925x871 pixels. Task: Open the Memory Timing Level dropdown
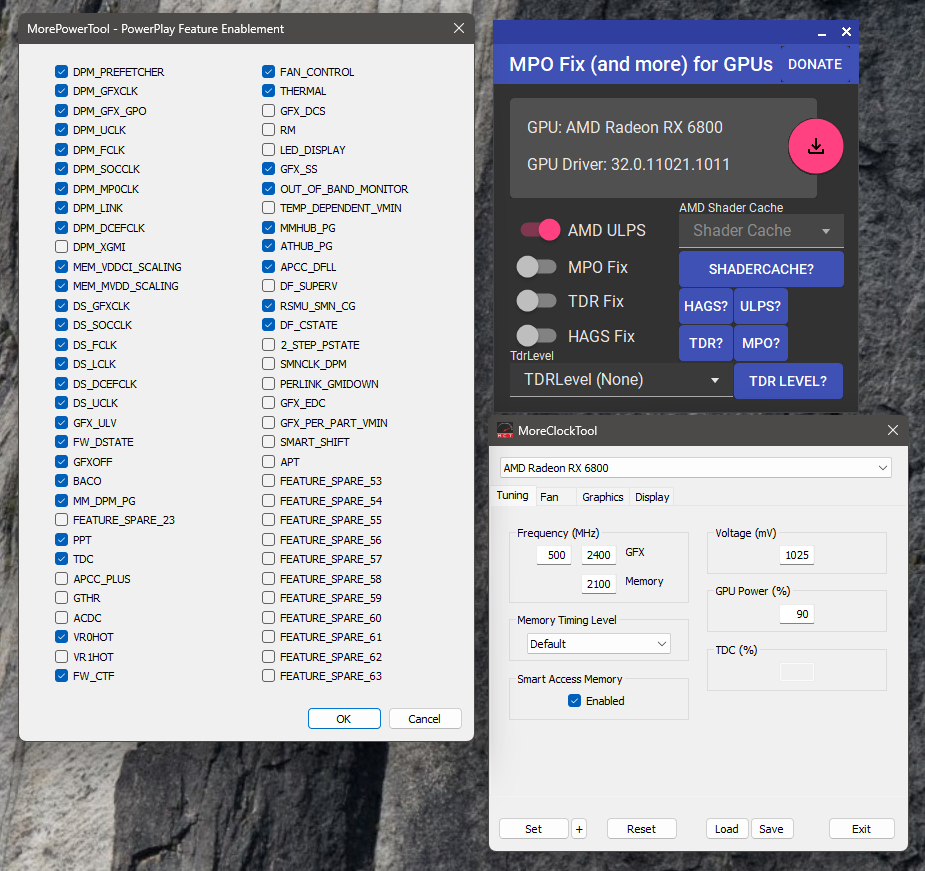599,644
